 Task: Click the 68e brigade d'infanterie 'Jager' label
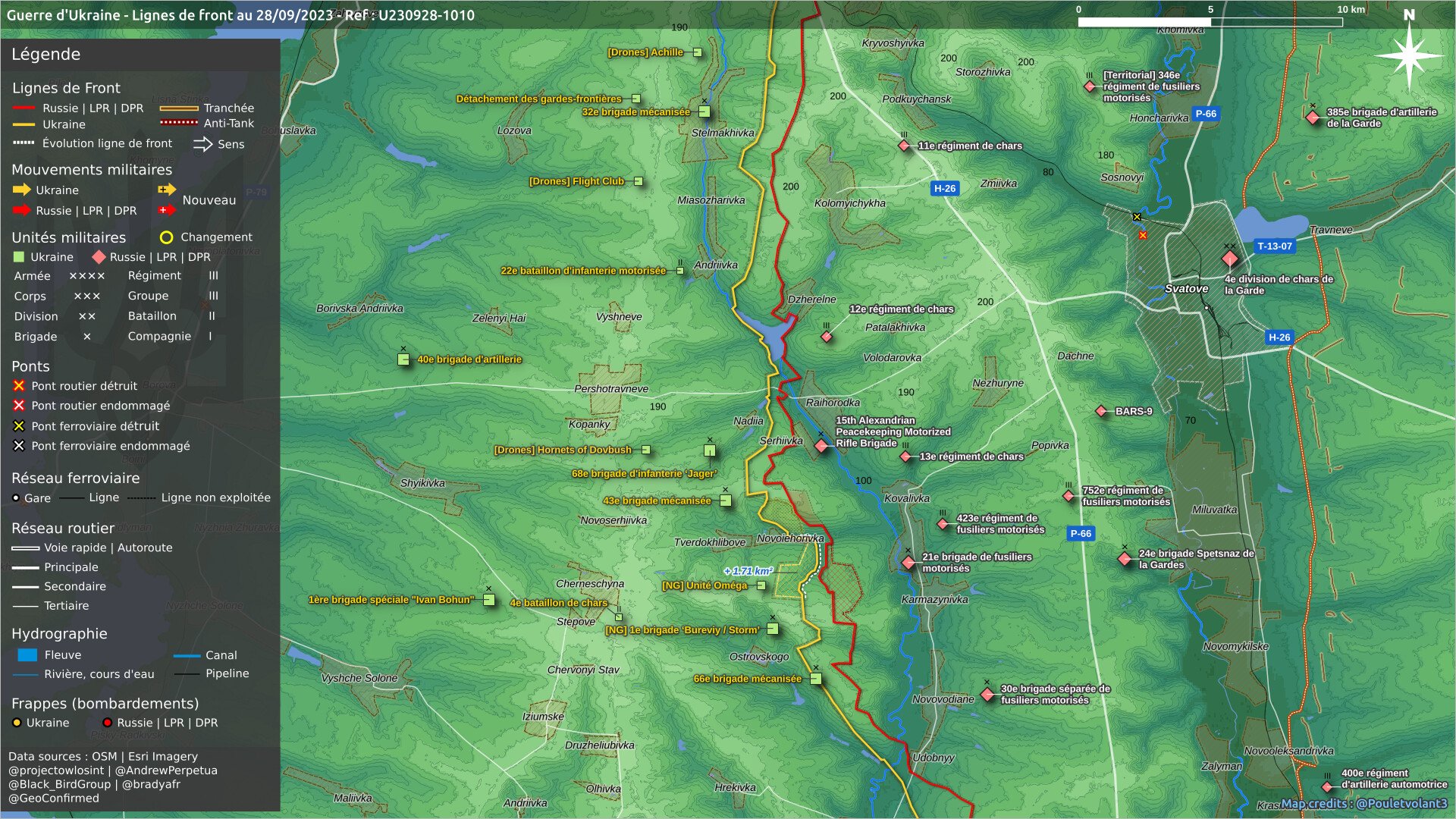point(644,474)
